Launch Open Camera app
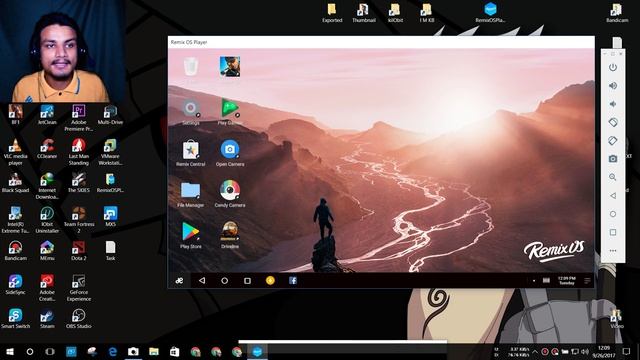Image resolution: width=640 pixels, height=360 pixels. click(x=230, y=153)
